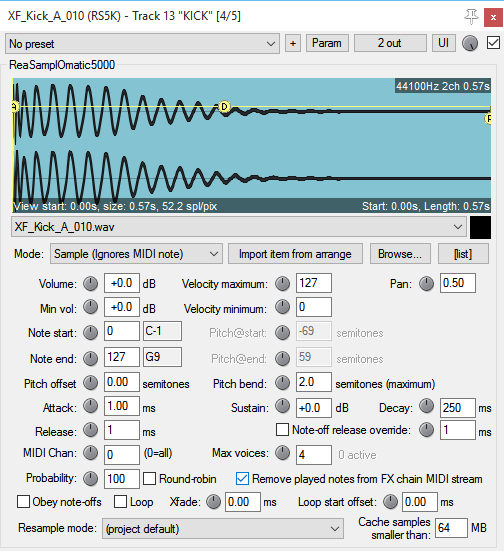Click the Min vol dB field
This screenshot has height=551, width=504.
pyautogui.click(x=122, y=307)
